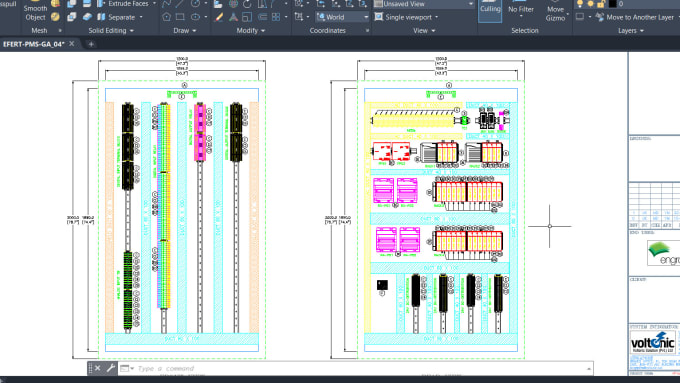Click the Rotate tool icon in Modify
Image resolution: width=680 pixels, height=383 pixels.
pos(247,4)
